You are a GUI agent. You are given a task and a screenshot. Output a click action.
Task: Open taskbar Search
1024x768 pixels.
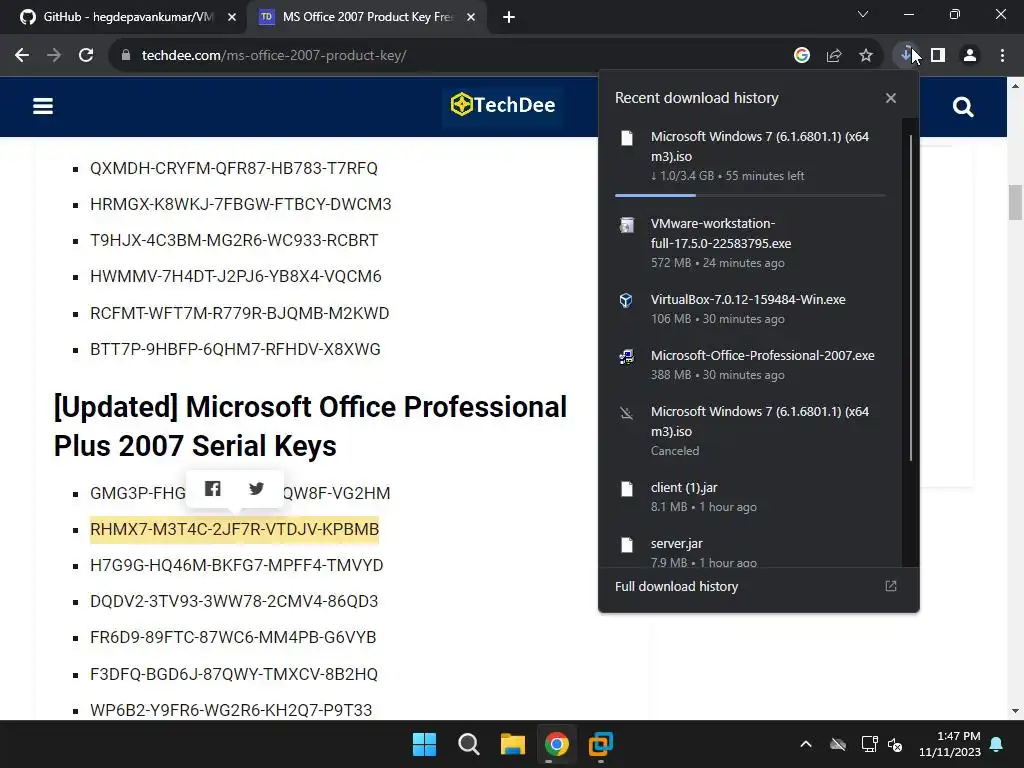click(x=468, y=744)
